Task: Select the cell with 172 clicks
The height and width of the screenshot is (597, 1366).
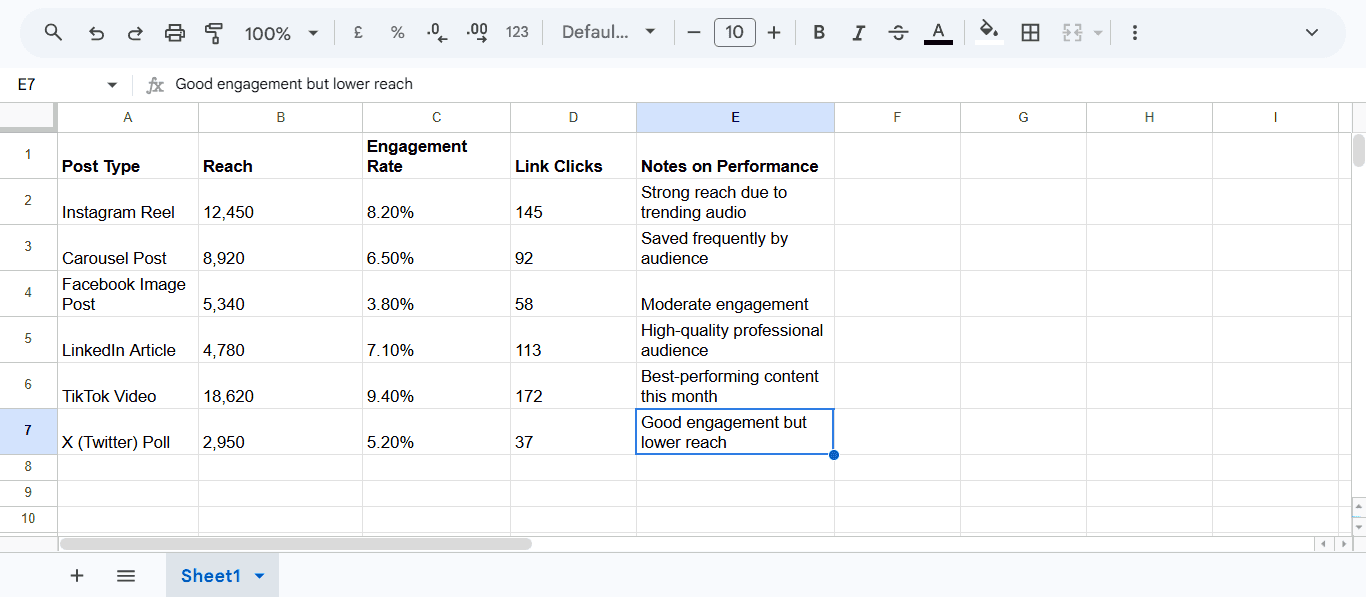Action: [574, 386]
